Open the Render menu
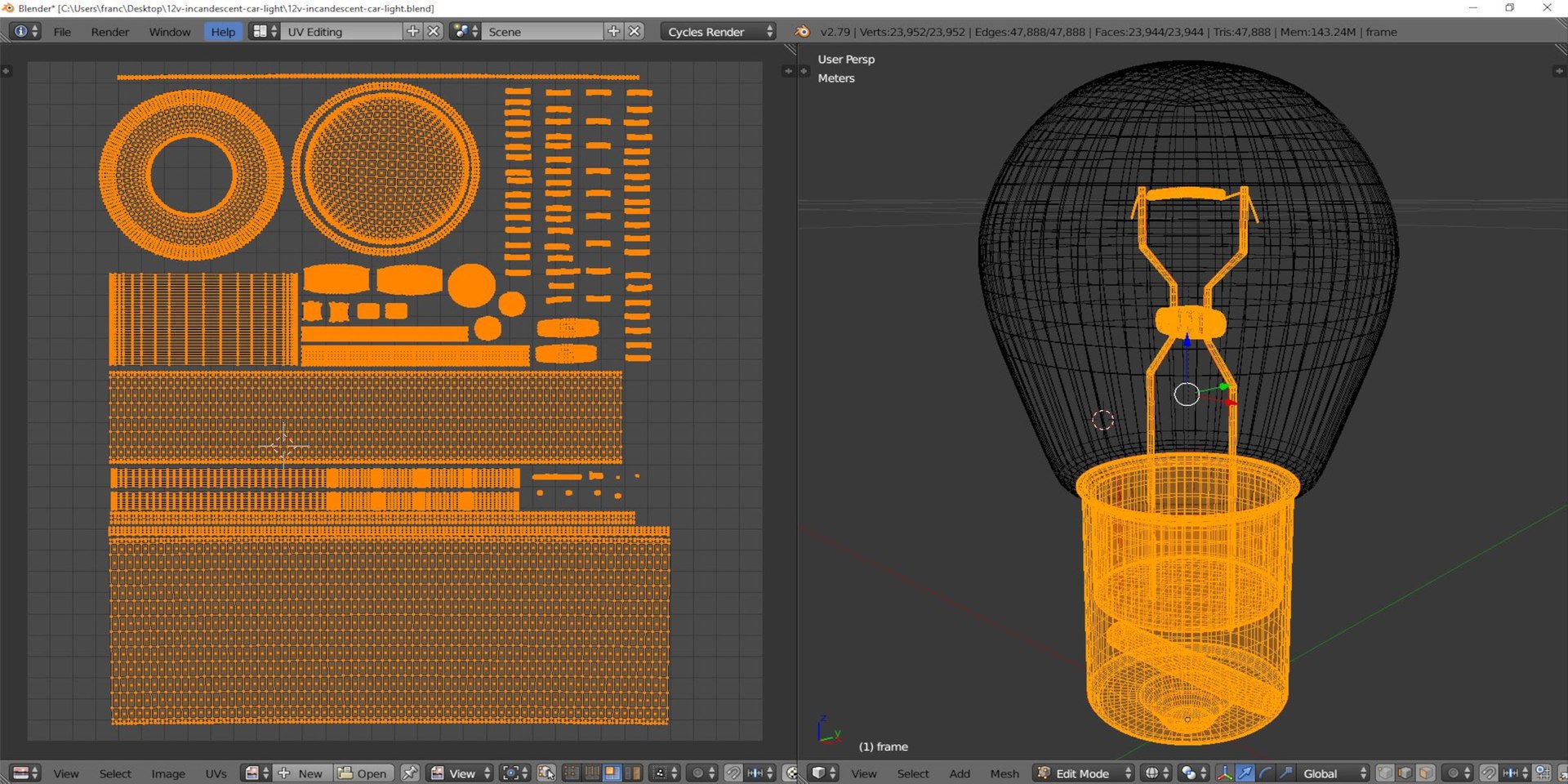The width and height of the screenshot is (1568, 784). 109,32
